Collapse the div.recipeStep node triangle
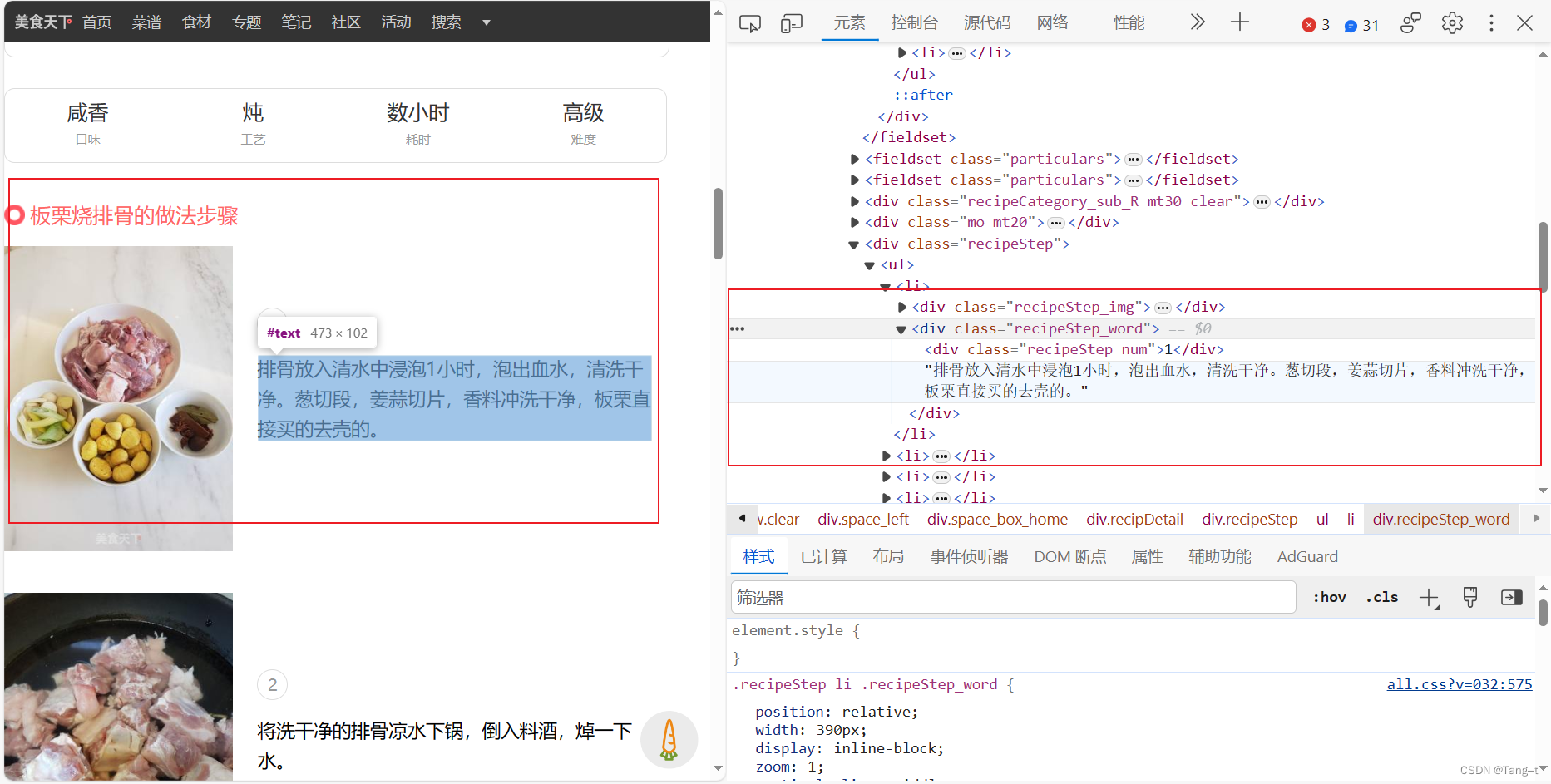Image resolution: width=1551 pixels, height=784 pixels. pos(853,244)
